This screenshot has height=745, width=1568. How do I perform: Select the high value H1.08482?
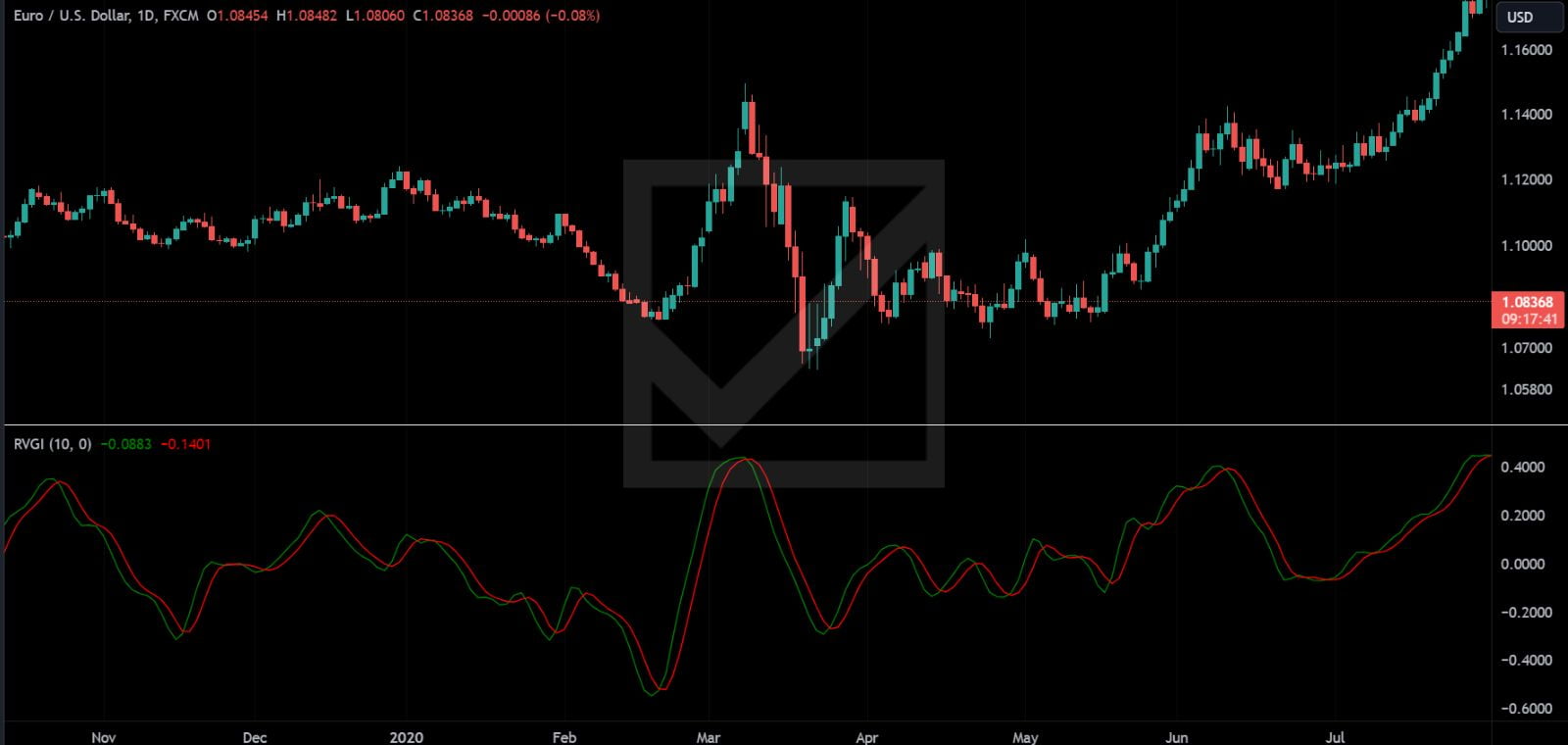307,16
